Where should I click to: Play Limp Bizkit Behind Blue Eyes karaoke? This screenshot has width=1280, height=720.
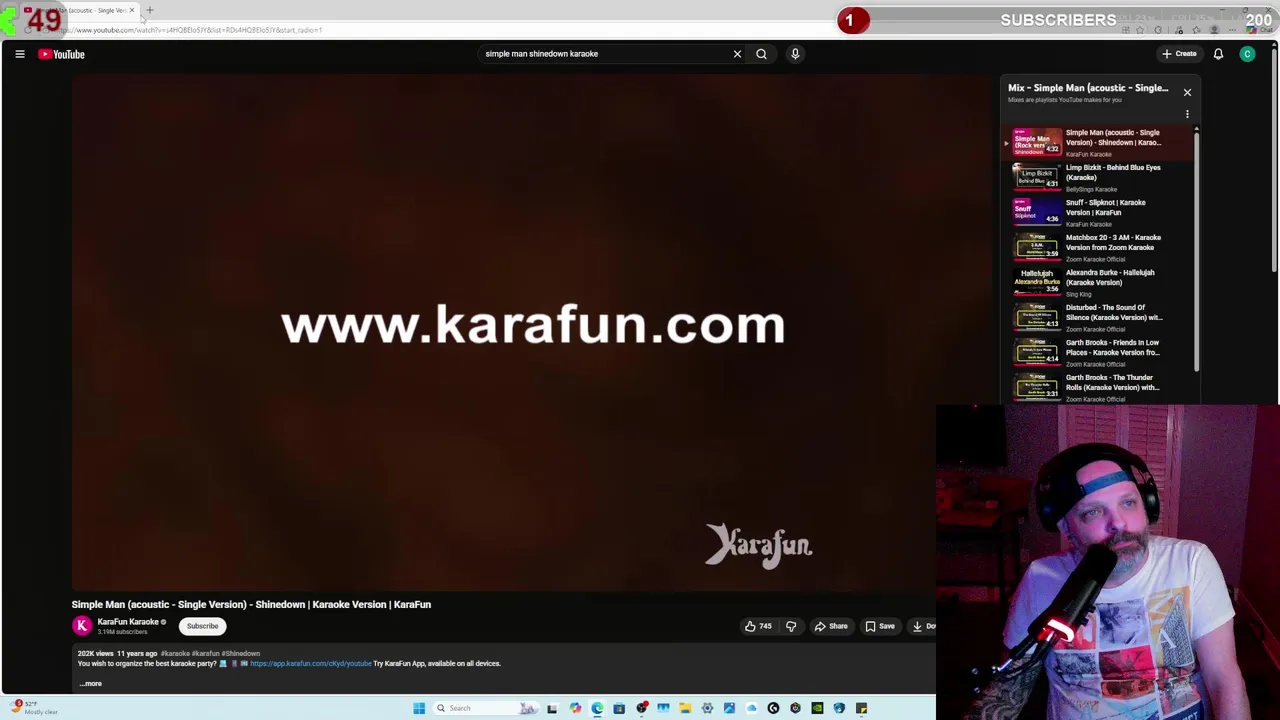(x=1100, y=177)
